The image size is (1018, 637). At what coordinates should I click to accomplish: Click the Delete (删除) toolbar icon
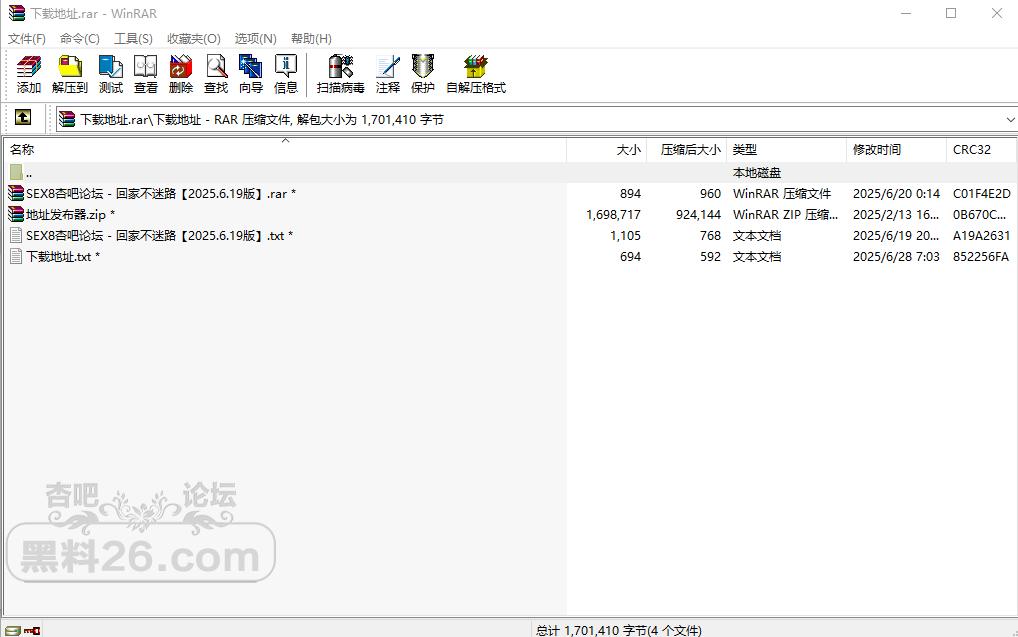click(180, 74)
